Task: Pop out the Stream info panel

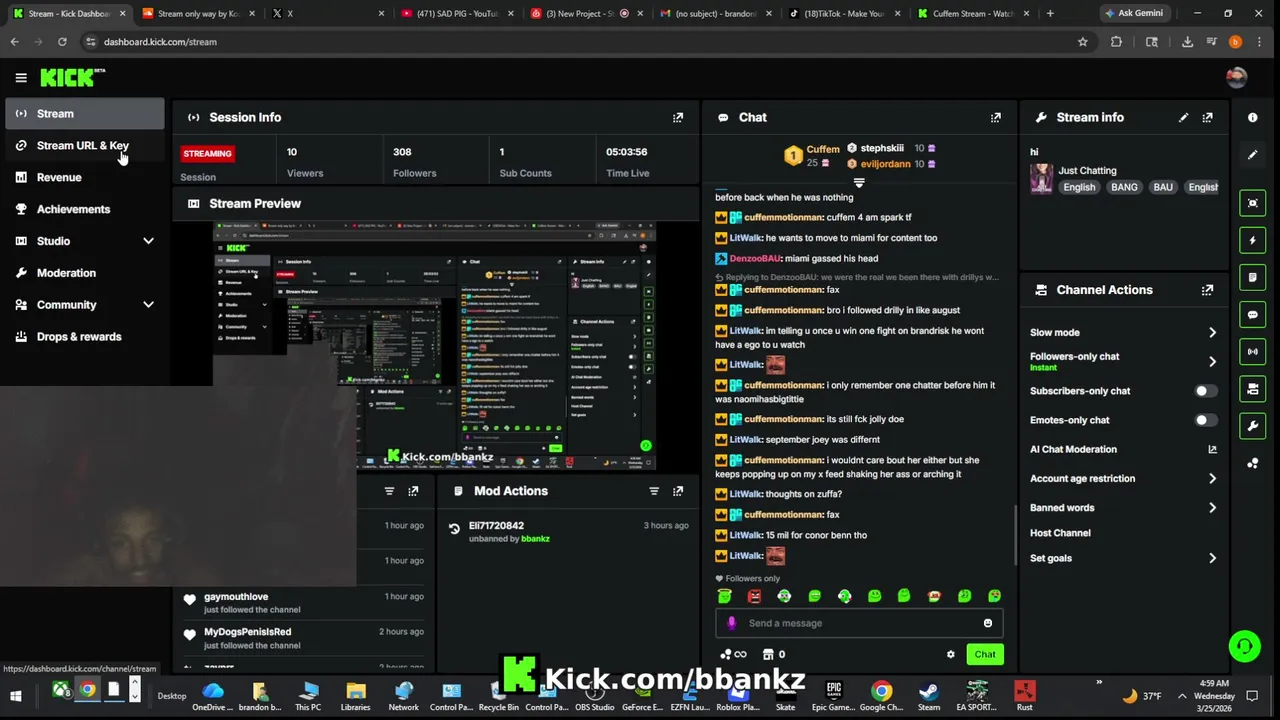Action: [x=1208, y=117]
